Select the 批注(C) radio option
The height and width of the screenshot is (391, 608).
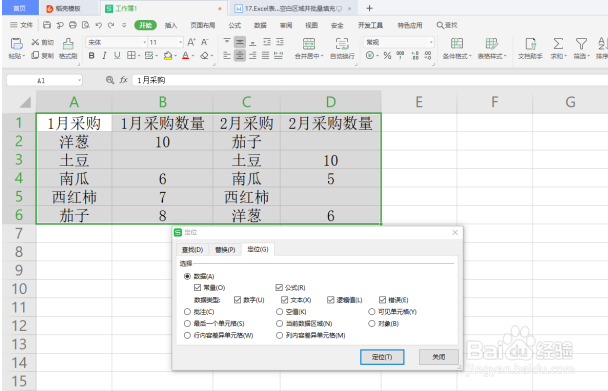coord(187,311)
